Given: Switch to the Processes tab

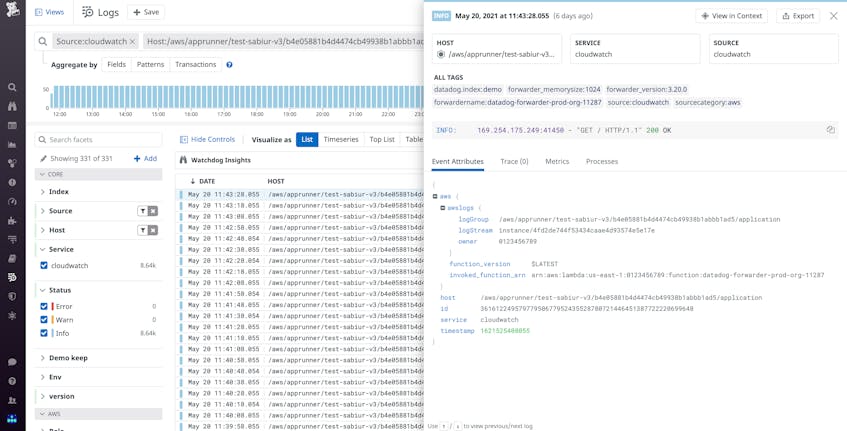Looking at the screenshot, I should point(602,161).
